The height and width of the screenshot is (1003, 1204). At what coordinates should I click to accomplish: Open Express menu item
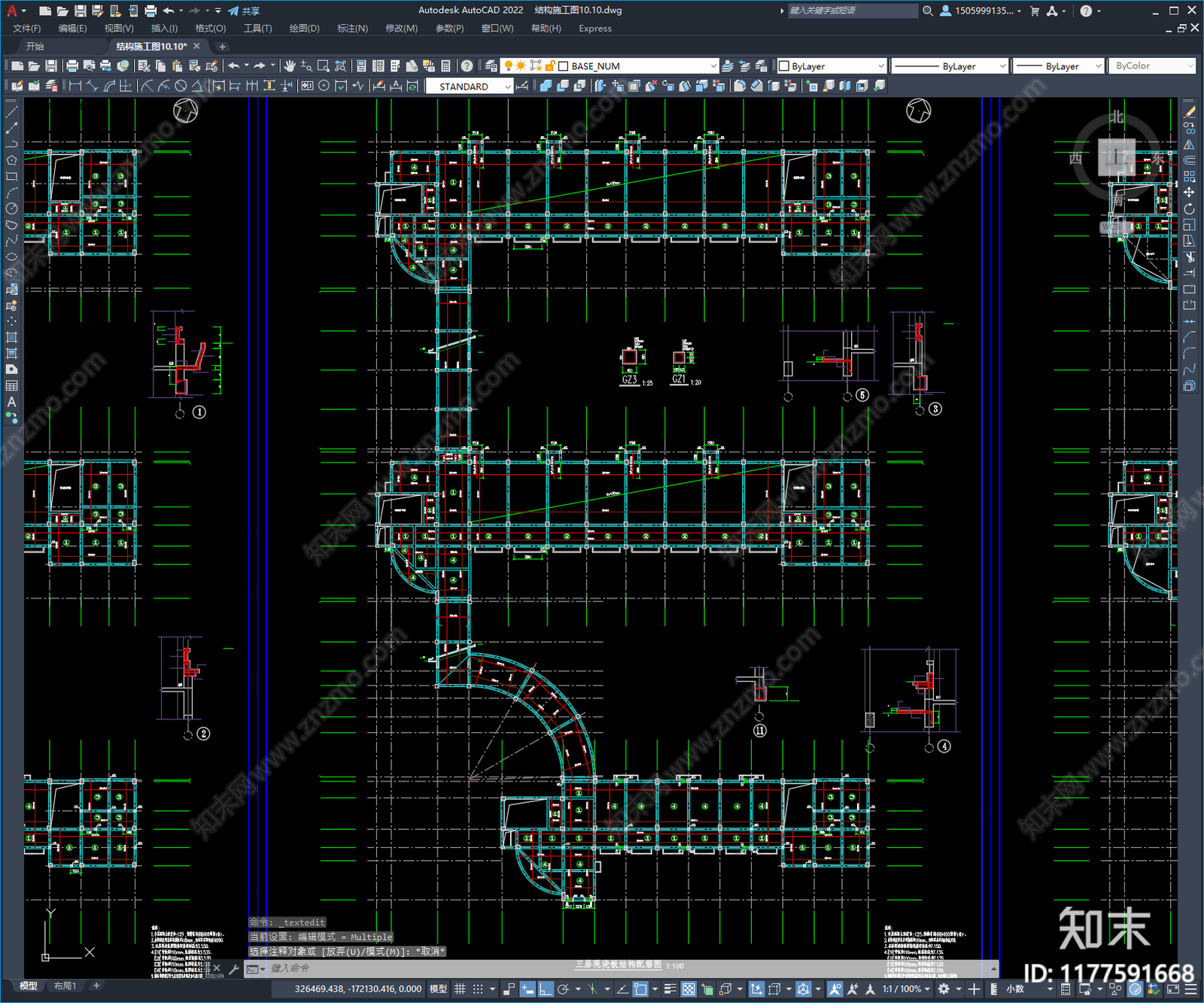click(595, 29)
